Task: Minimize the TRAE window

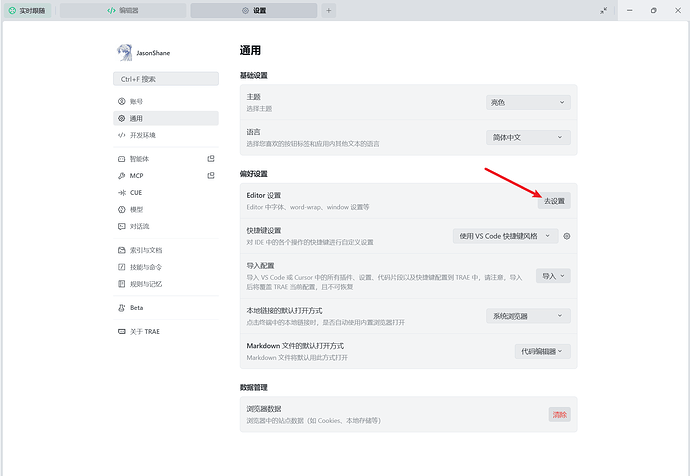Action: pyautogui.click(x=630, y=11)
